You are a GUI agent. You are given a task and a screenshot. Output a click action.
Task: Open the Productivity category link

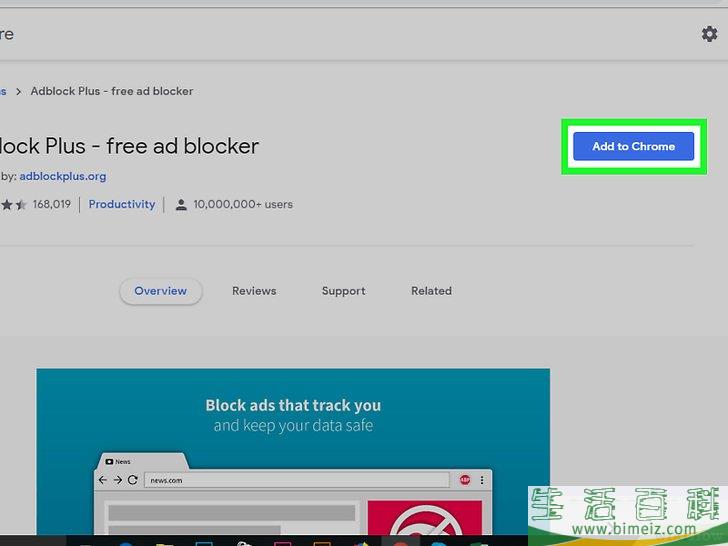pos(122,204)
